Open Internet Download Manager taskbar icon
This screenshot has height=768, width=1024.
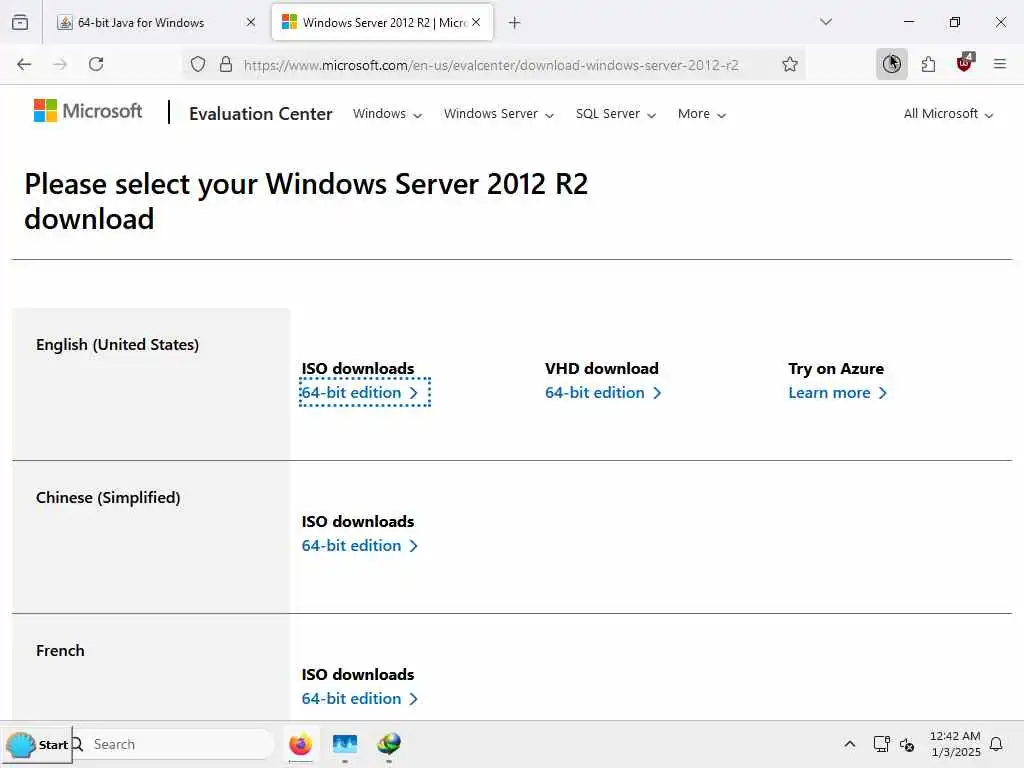click(389, 744)
